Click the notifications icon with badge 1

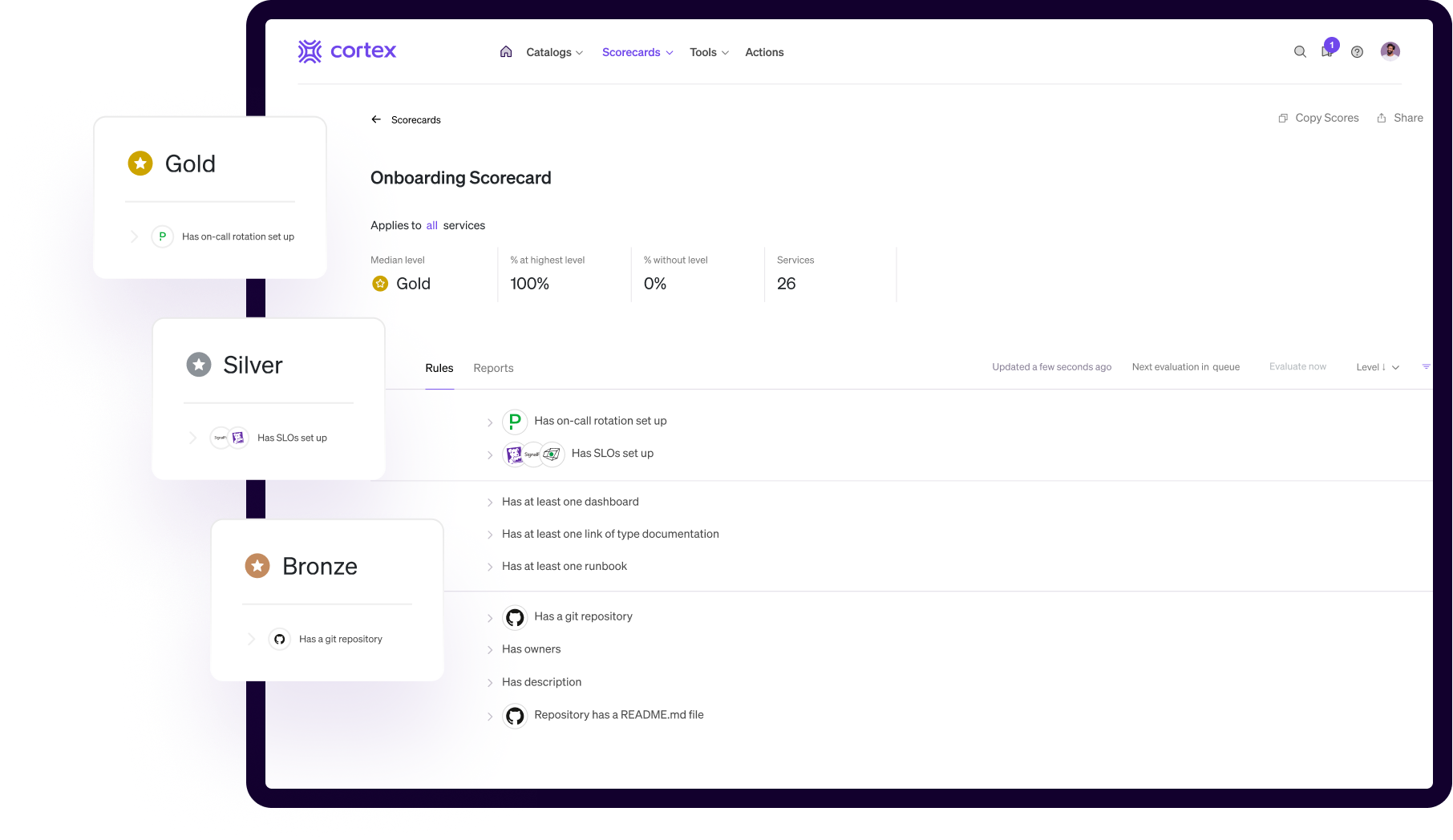[x=1326, y=51]
